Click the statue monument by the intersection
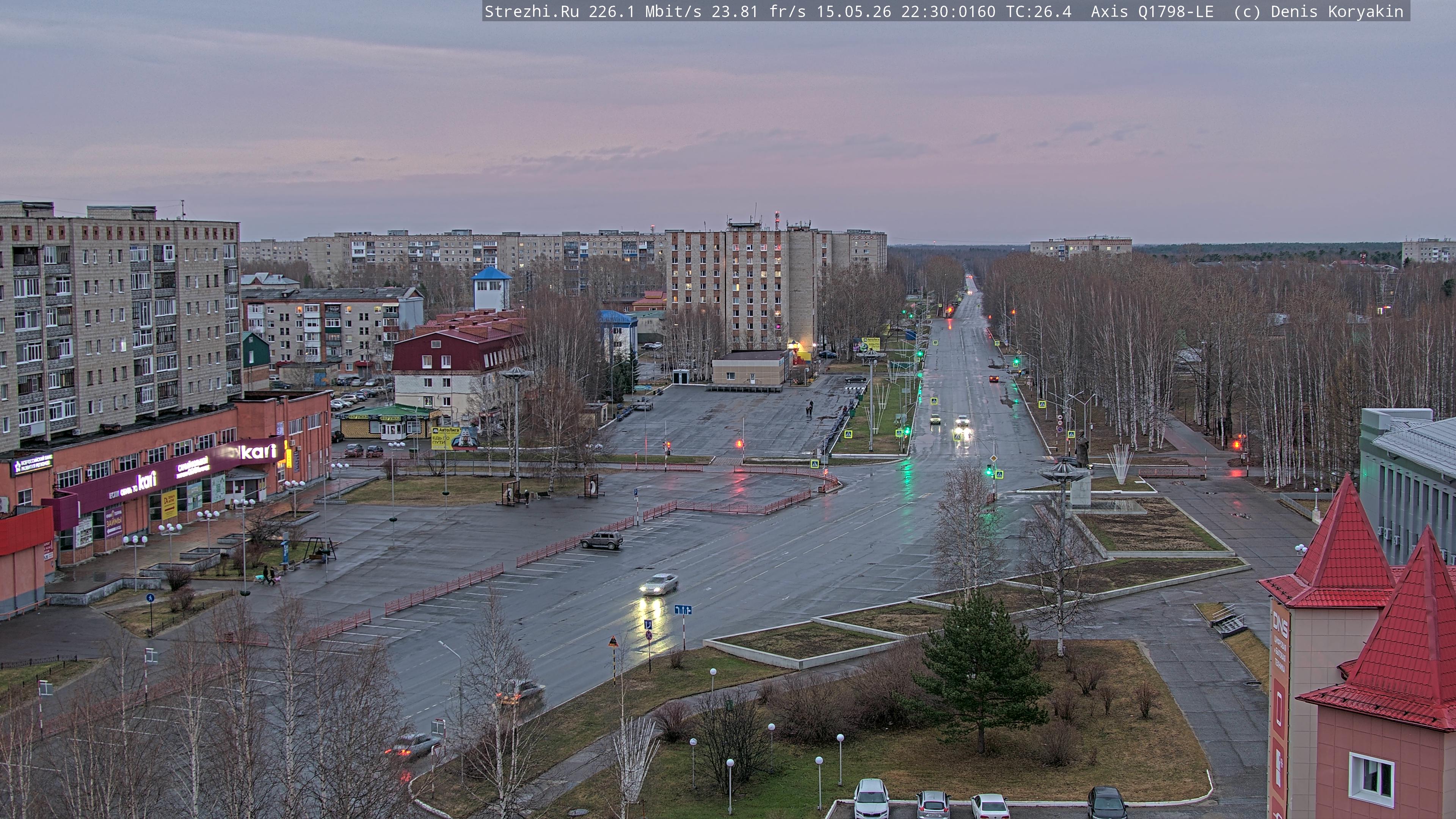Screen dimensions: 1456x819 [x=1083, y=449]
